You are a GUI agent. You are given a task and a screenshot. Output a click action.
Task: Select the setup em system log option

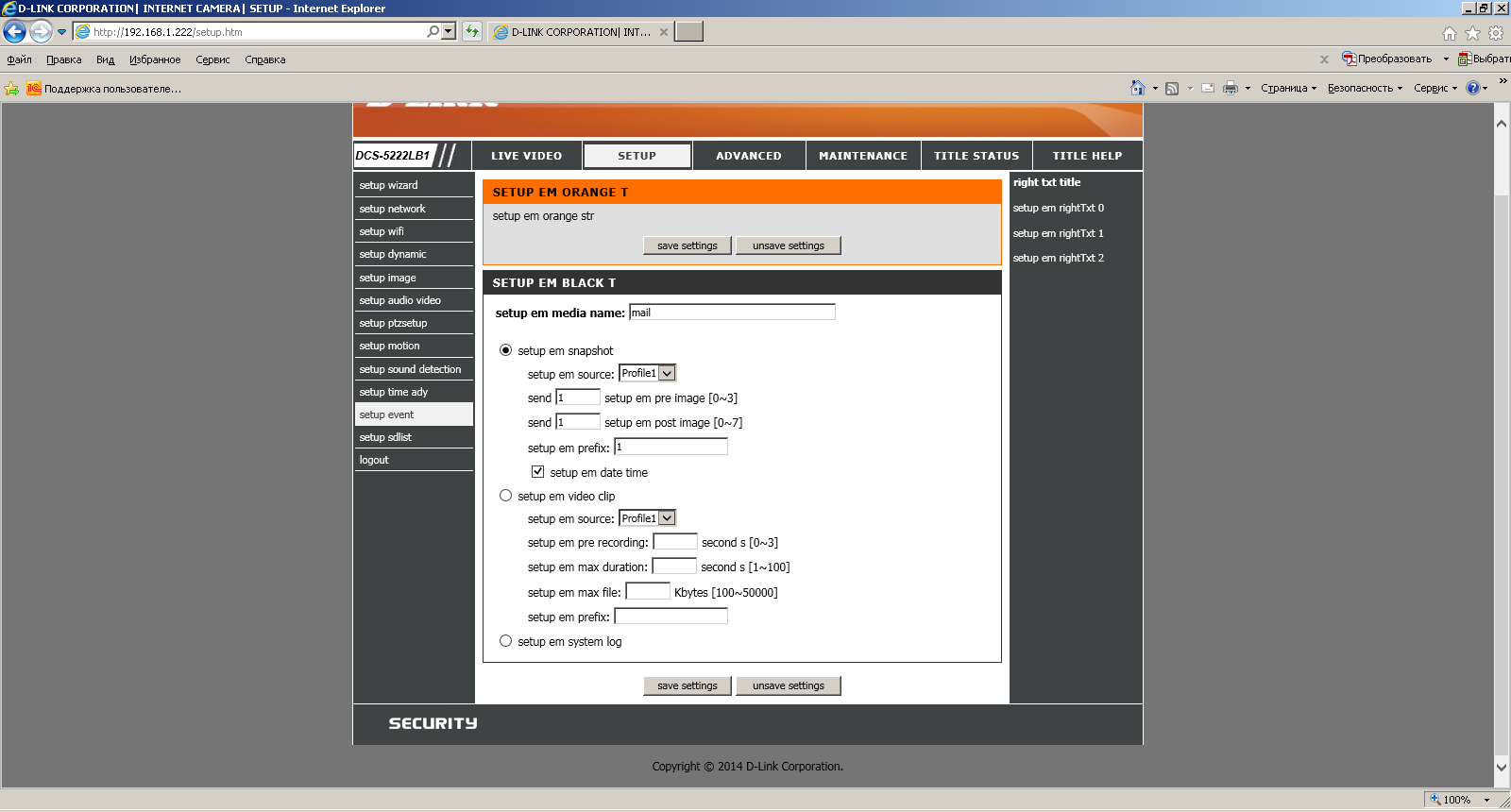506,641
